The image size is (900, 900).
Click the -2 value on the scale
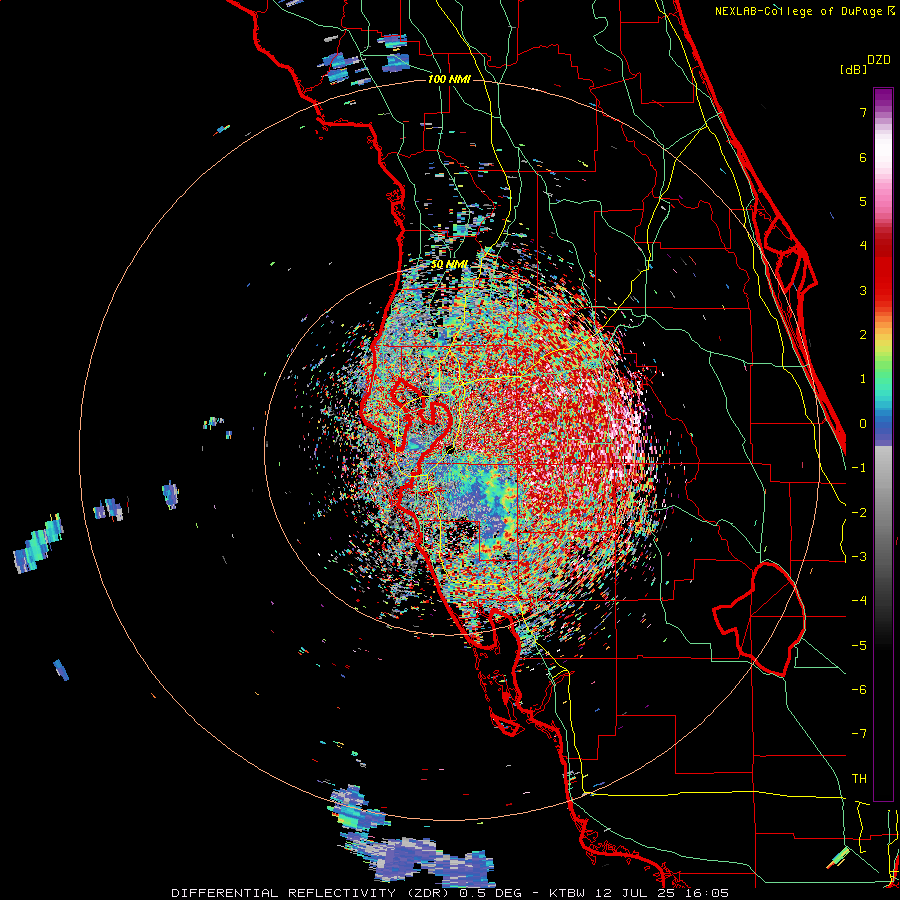(x=859, y=513)
